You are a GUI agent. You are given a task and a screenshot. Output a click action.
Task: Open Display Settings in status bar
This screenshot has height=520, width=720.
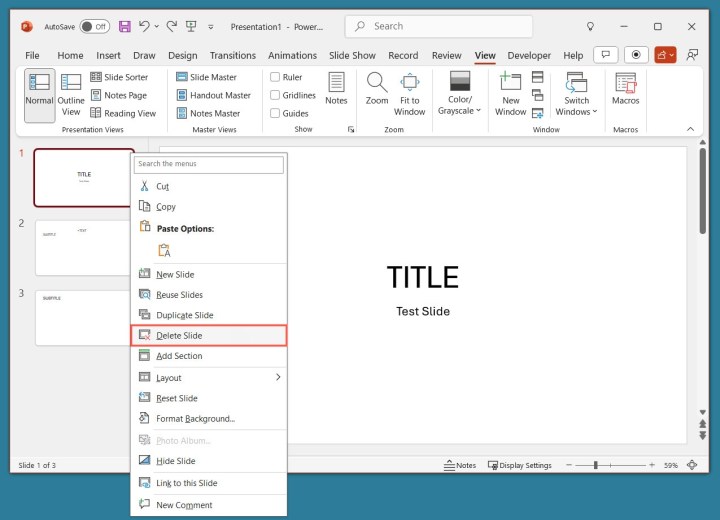pyautogui.click(x=519, y=465)
